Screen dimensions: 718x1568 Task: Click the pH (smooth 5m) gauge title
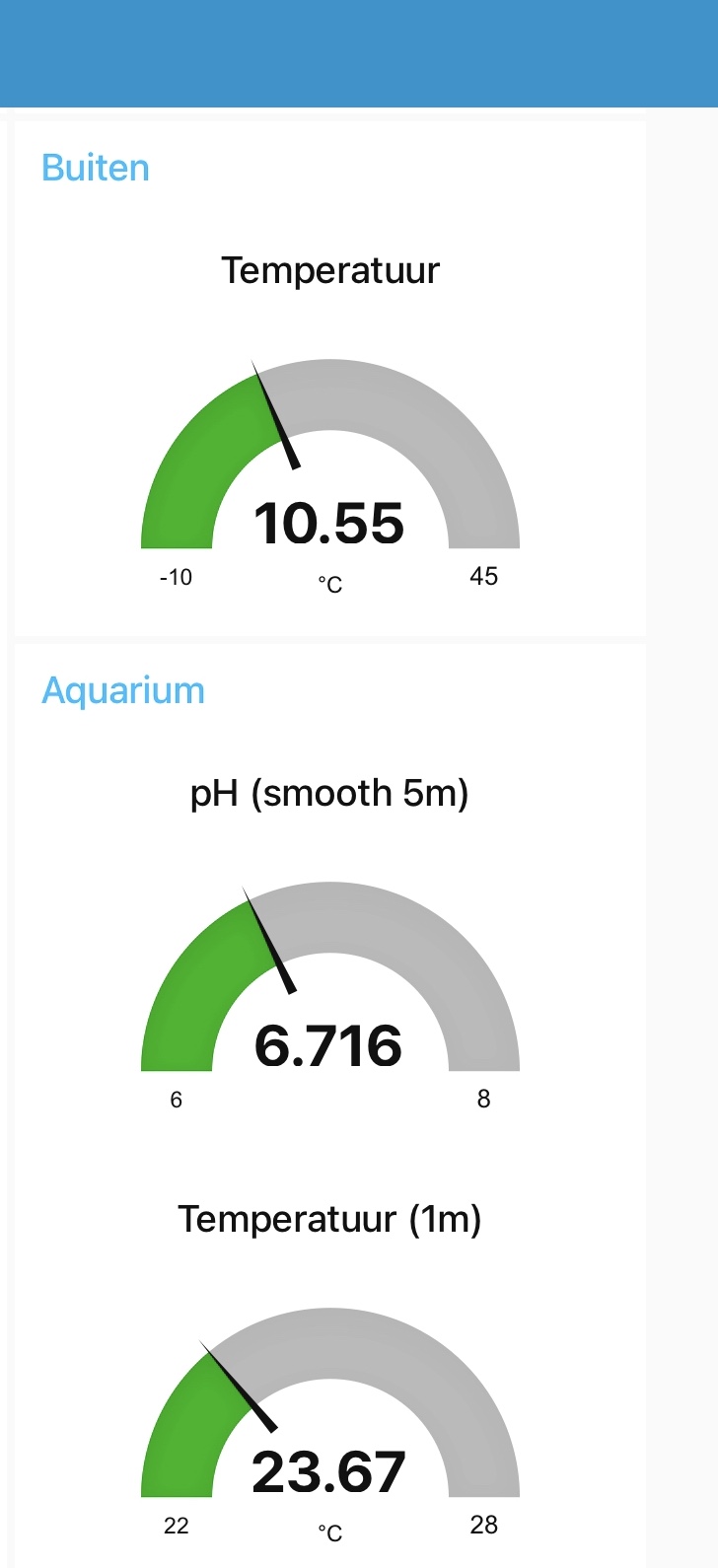pos(329,793)
